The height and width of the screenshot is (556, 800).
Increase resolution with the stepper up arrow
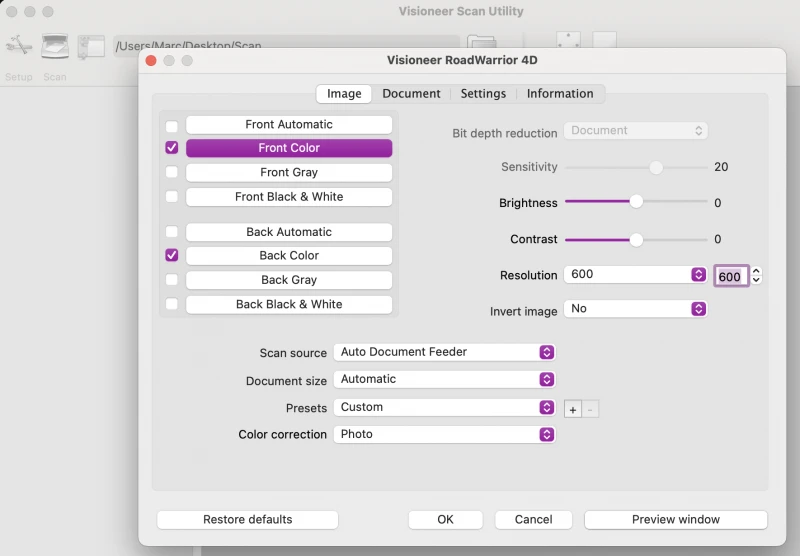[756, 271]
